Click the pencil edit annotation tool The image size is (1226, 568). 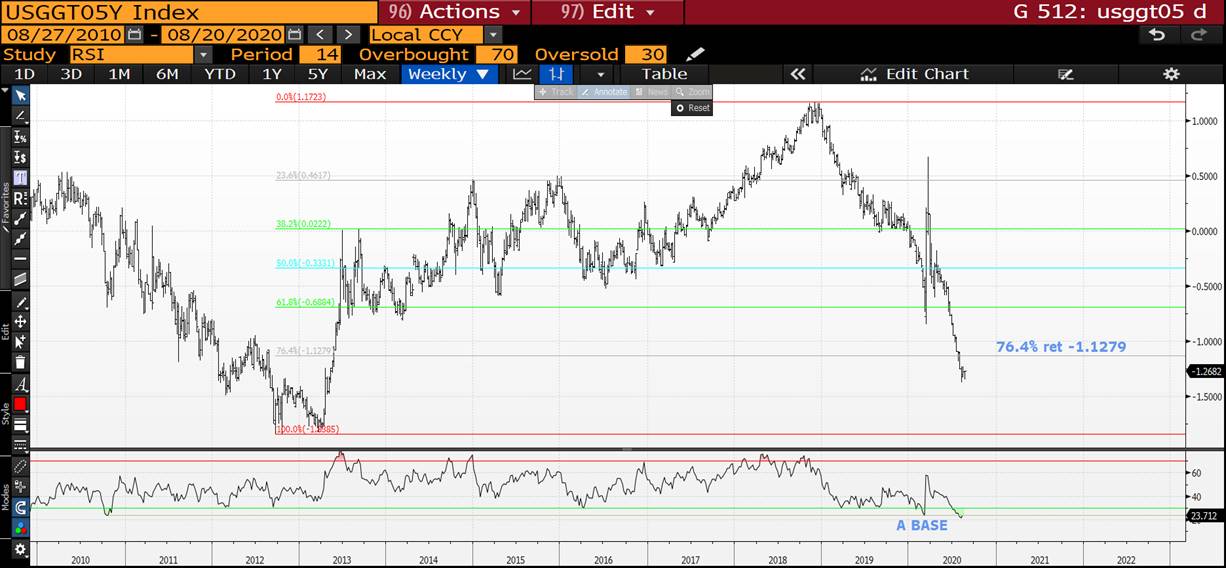(20, 302)
